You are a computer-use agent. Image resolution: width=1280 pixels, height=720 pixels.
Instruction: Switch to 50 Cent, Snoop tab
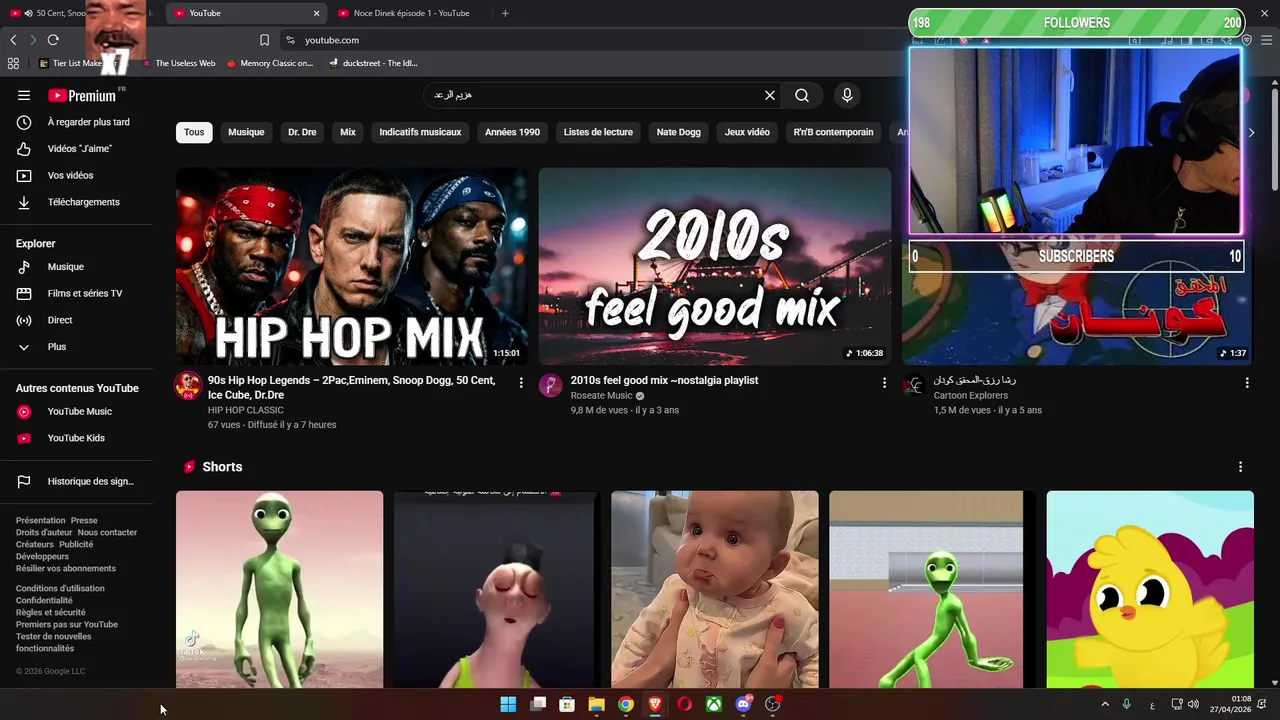(x=60, y=13)
